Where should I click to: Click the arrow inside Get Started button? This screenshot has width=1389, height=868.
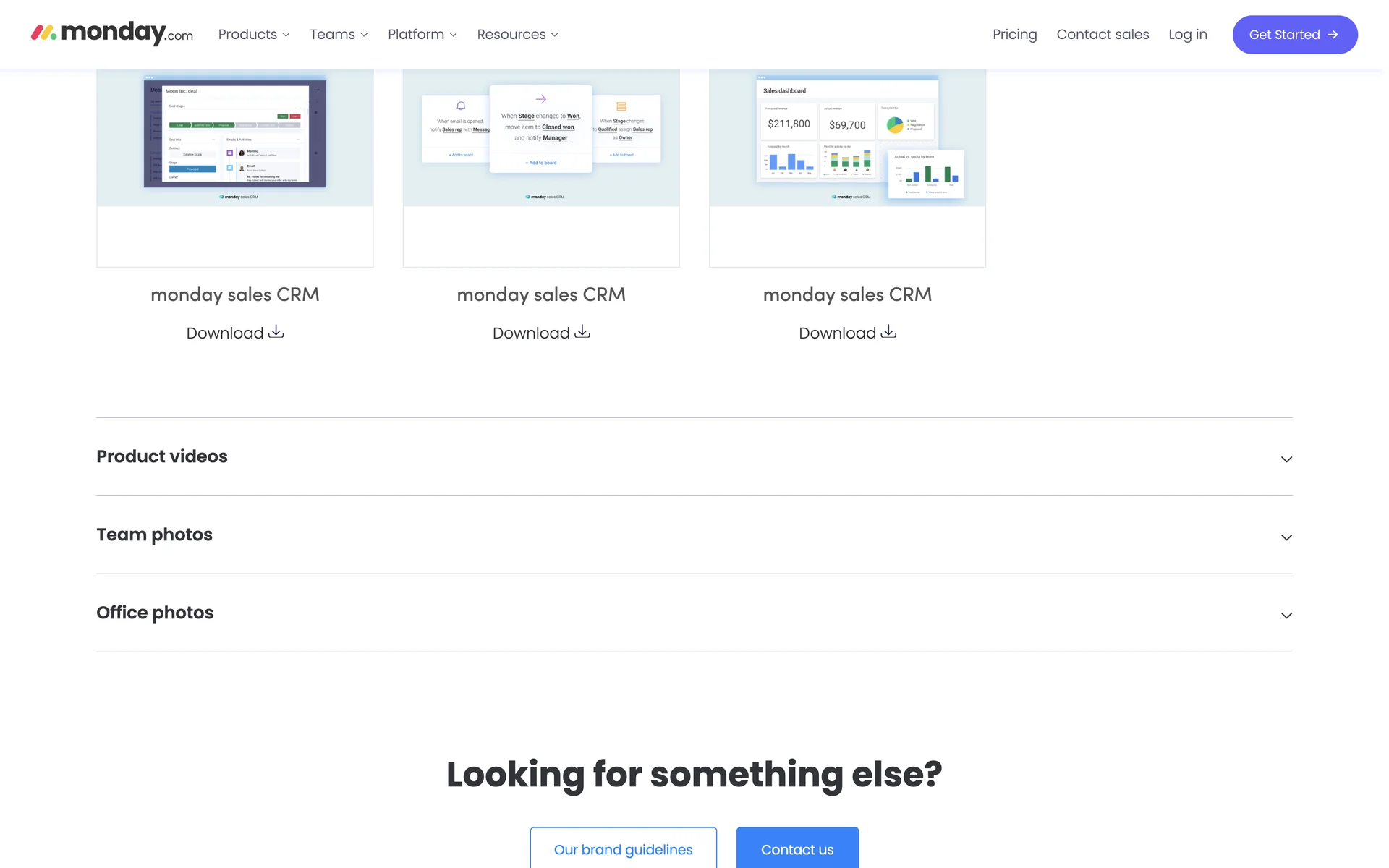pyautogui.click(x=1333, y=35)
